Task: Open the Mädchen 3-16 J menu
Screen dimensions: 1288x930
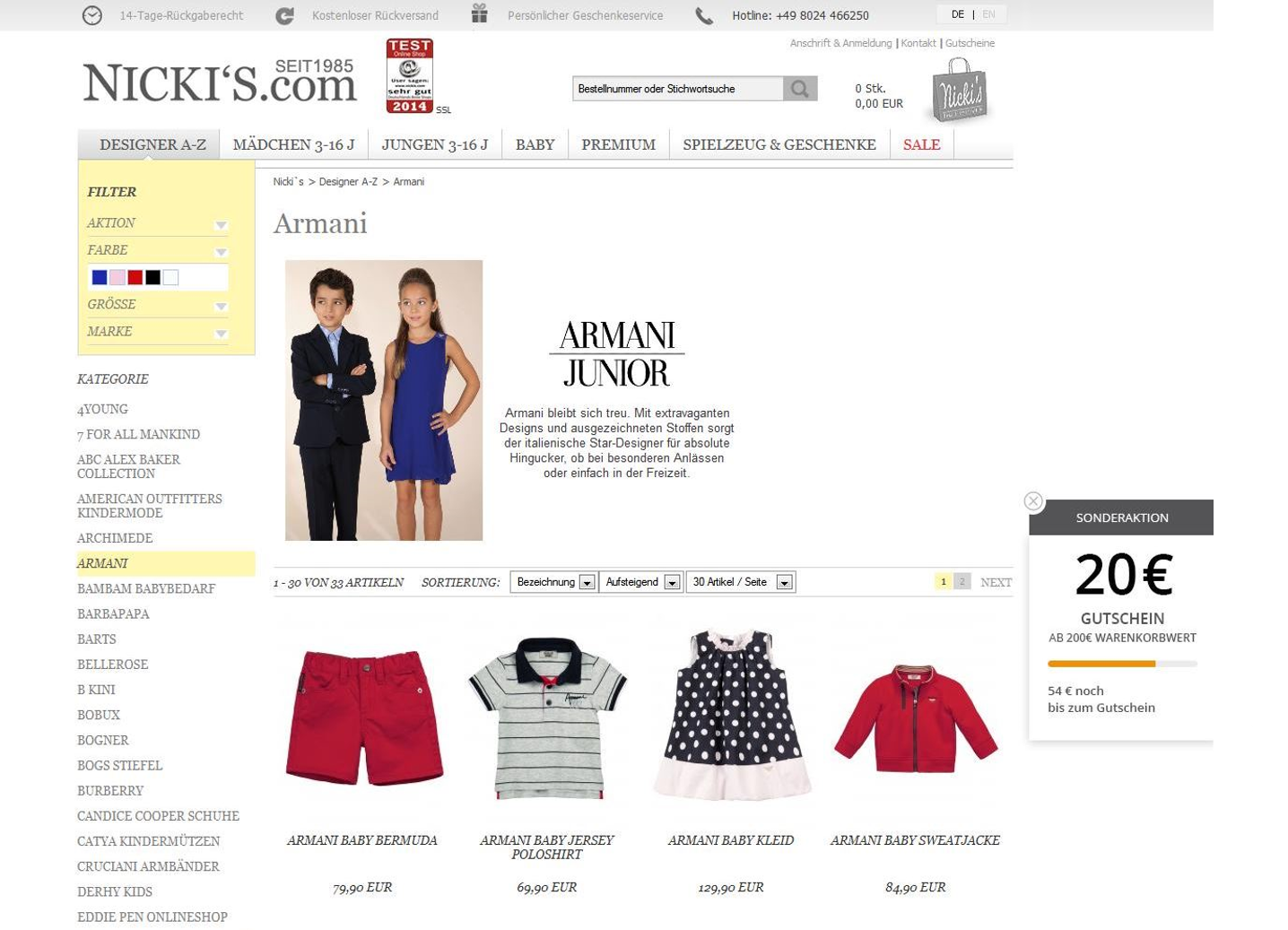Action: (x=293, y=144)
